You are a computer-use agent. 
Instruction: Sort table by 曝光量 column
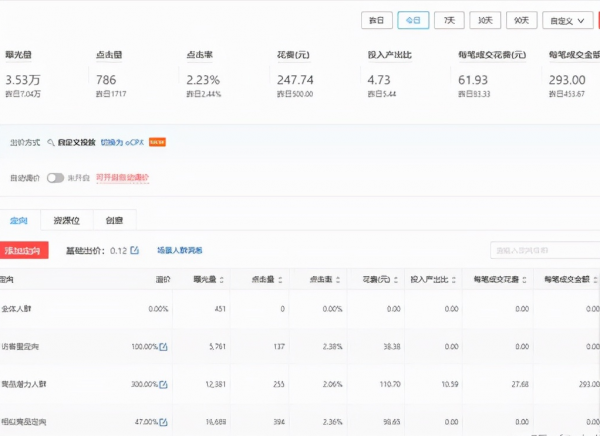(222, 280)
